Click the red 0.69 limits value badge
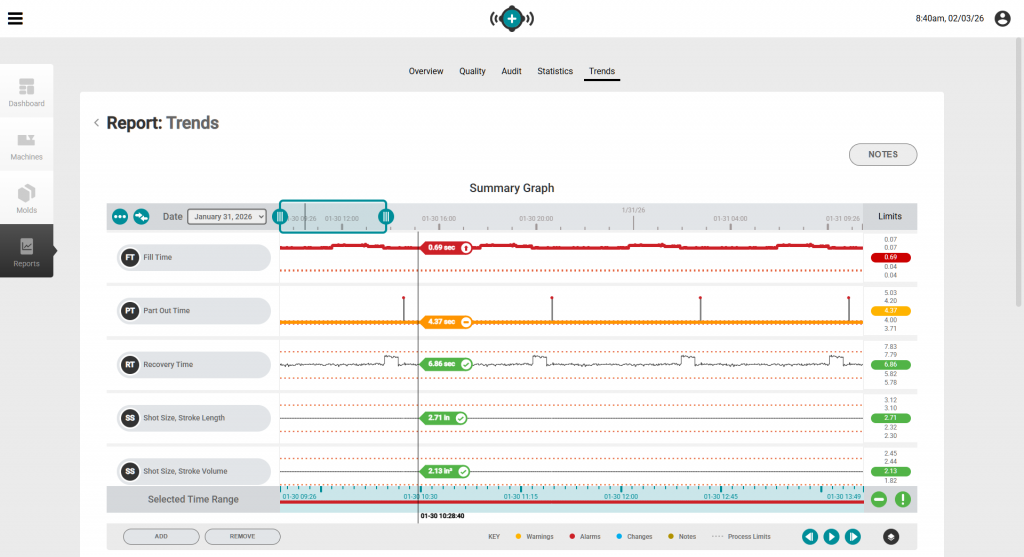The image size is (1024, 557). click(x=891, y=257)
